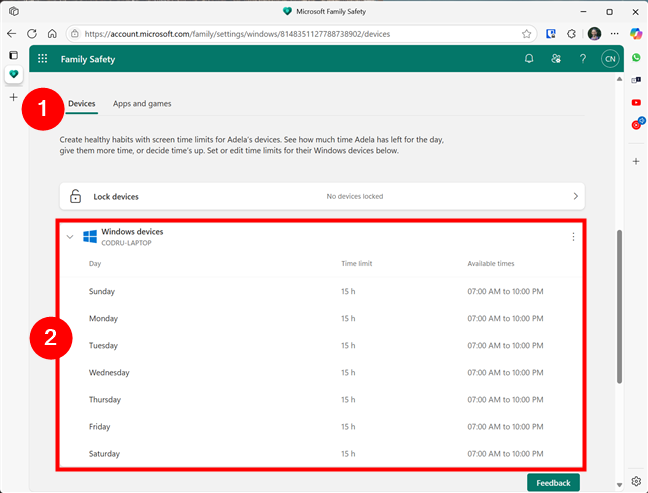
Task: Refresh the current page
Action: 32,33
